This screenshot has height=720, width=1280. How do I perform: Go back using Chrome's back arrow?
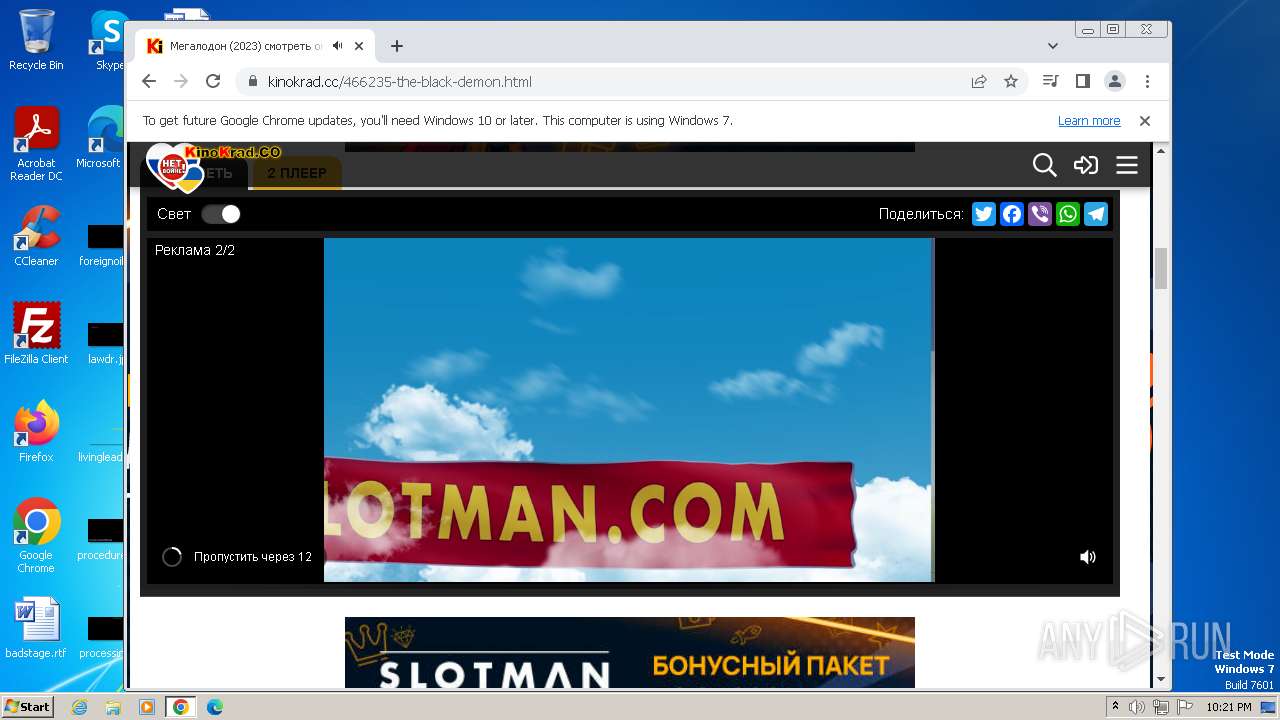[149, 81]
